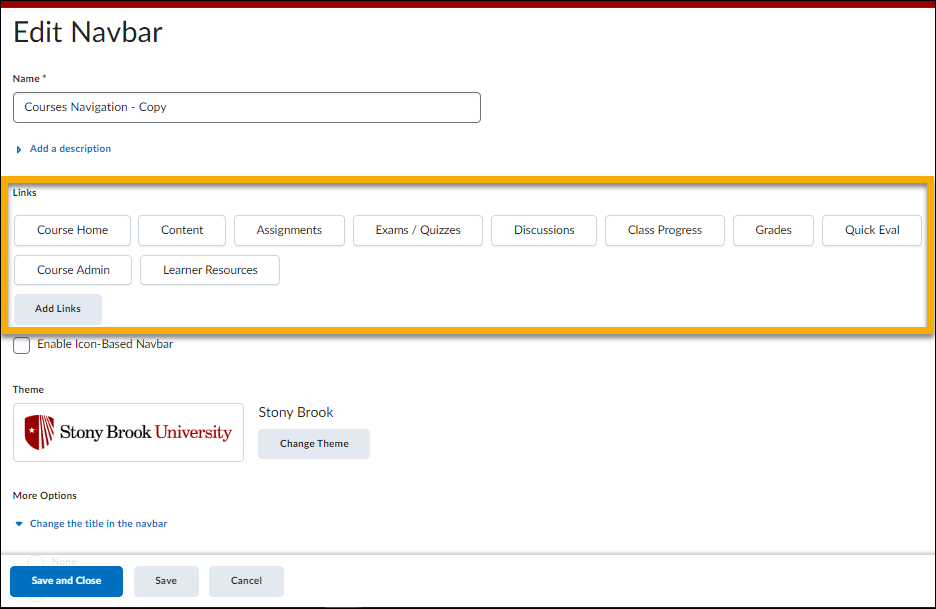This screenshot has height=609, width=936.
Task: Click Save and Close
Action: [x=66, y=581]
